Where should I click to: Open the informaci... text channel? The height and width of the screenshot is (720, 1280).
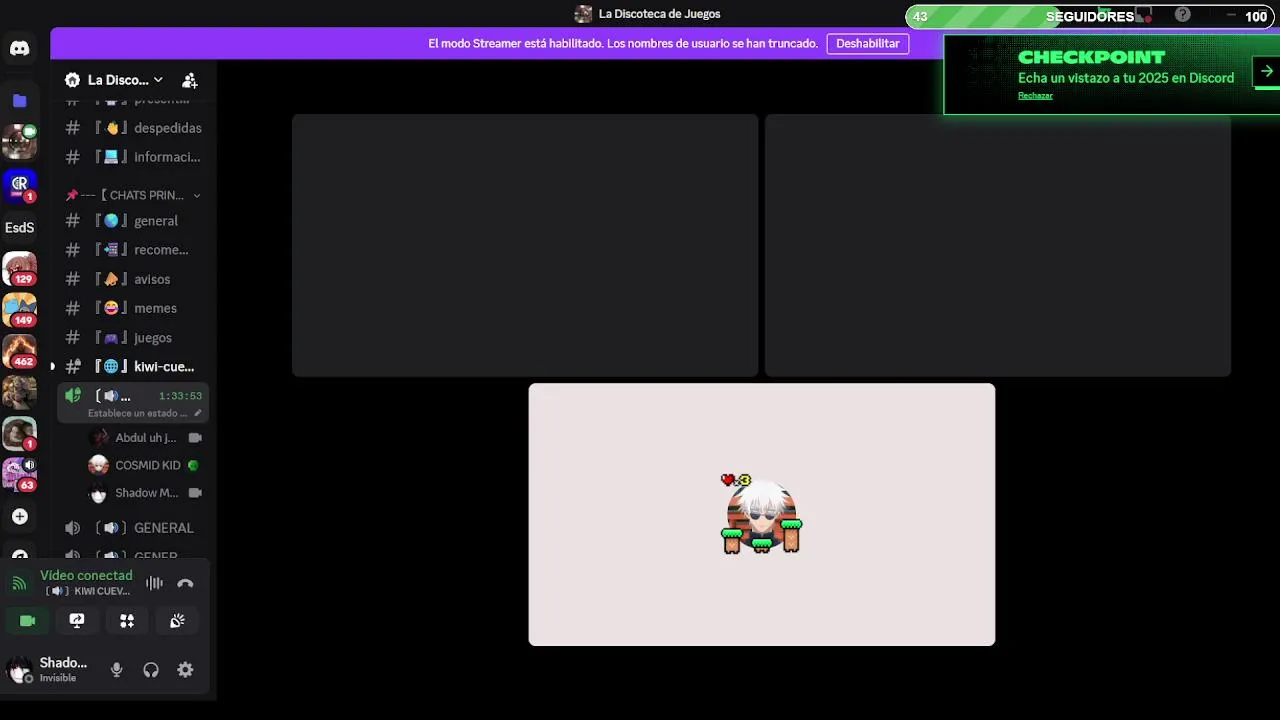[133, 157]
